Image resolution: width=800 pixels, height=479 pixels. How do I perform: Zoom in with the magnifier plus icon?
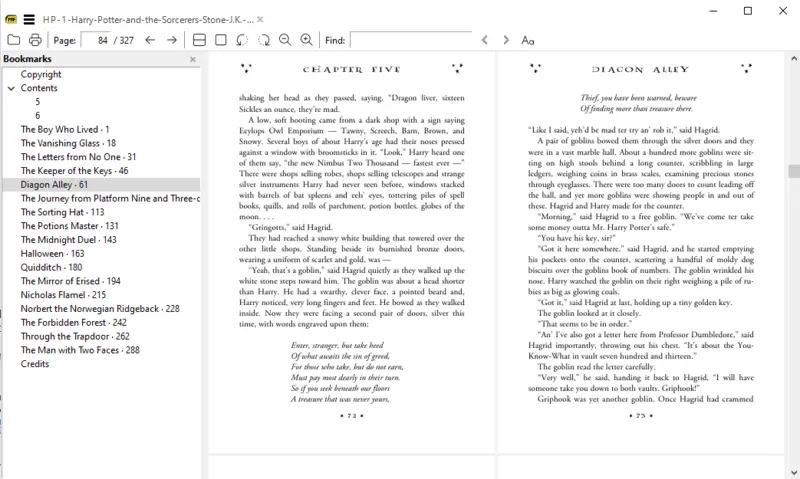[x=306, y=40]
